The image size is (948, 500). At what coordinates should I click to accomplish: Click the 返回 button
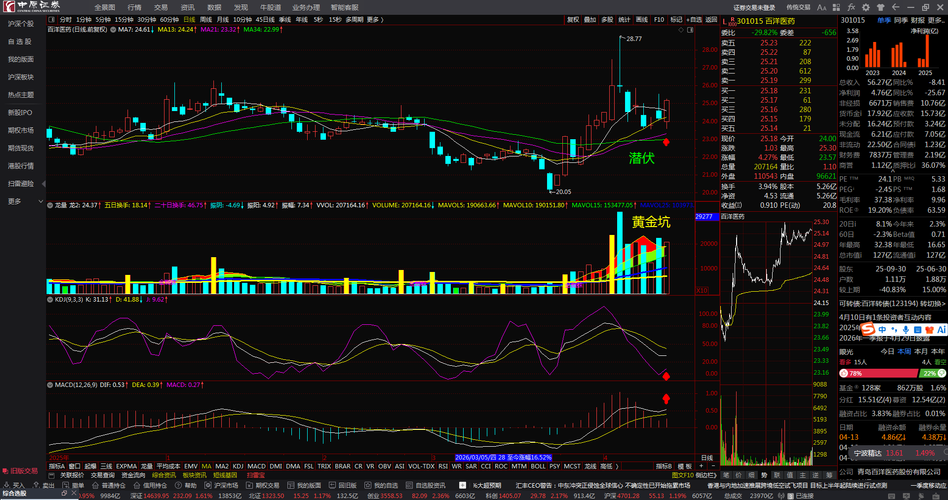712,19
